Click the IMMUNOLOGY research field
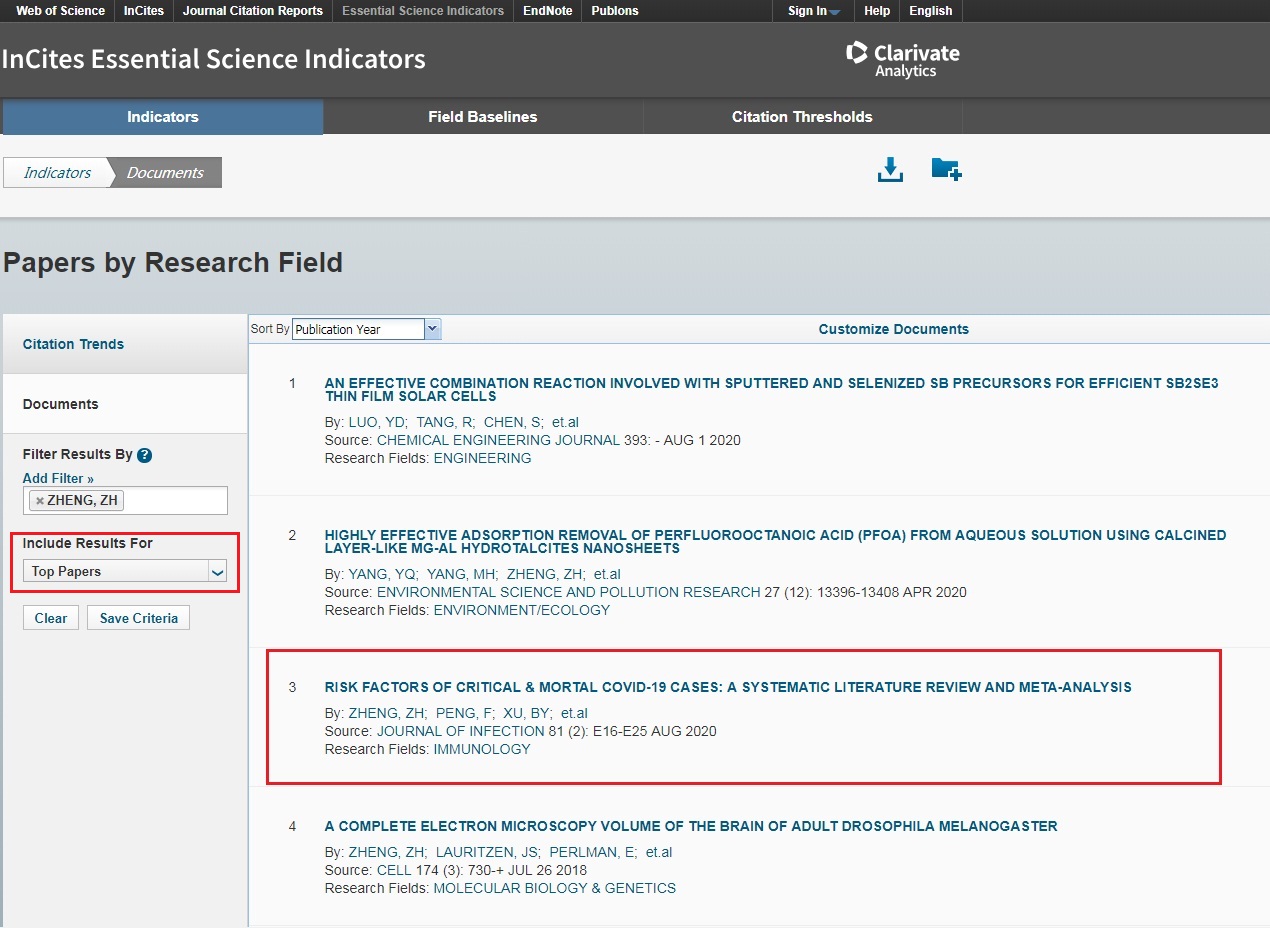 (x=482, y=749)
